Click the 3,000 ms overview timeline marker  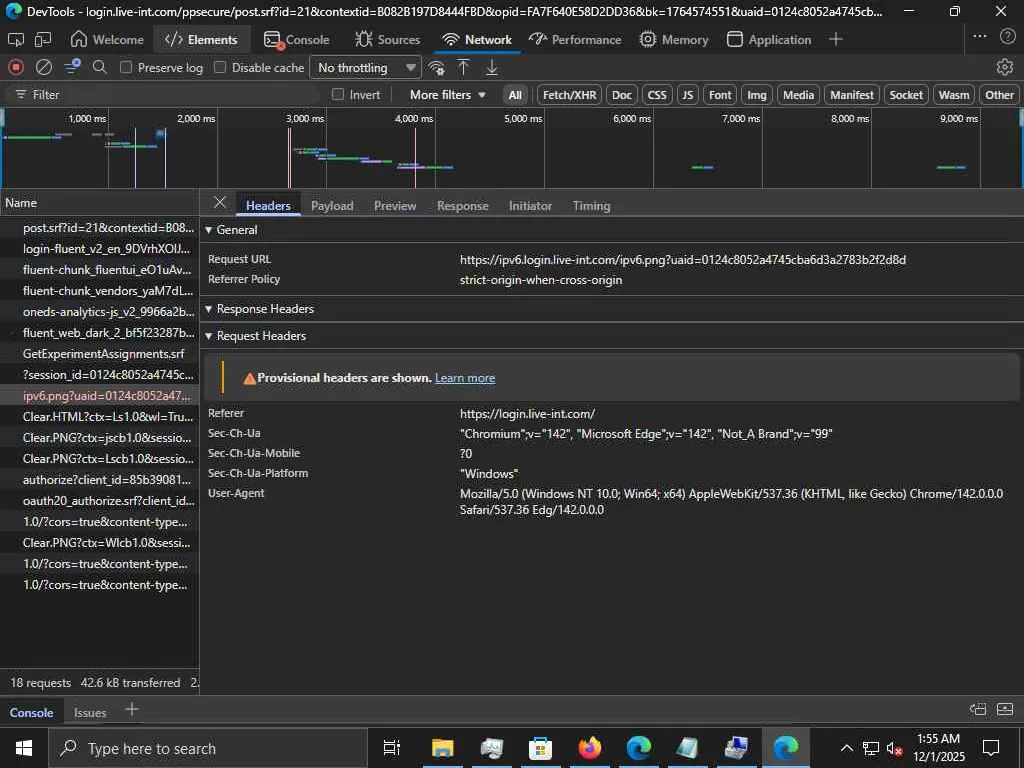[x=305, y=119]
